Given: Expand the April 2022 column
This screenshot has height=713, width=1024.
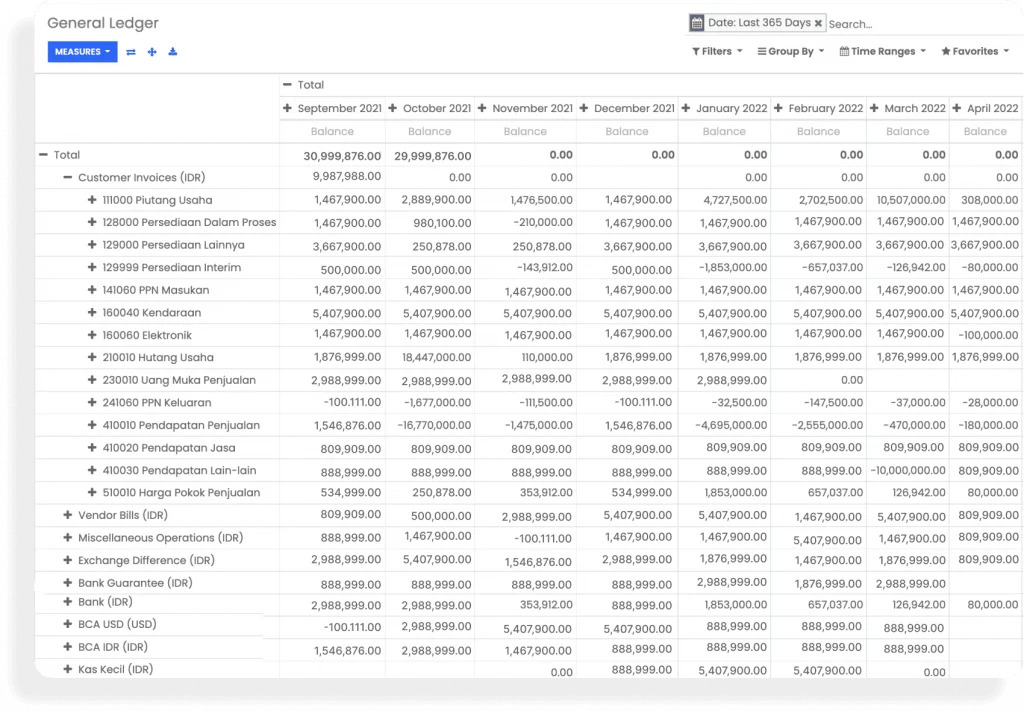Looking at the screenshot, I should 957,108.
